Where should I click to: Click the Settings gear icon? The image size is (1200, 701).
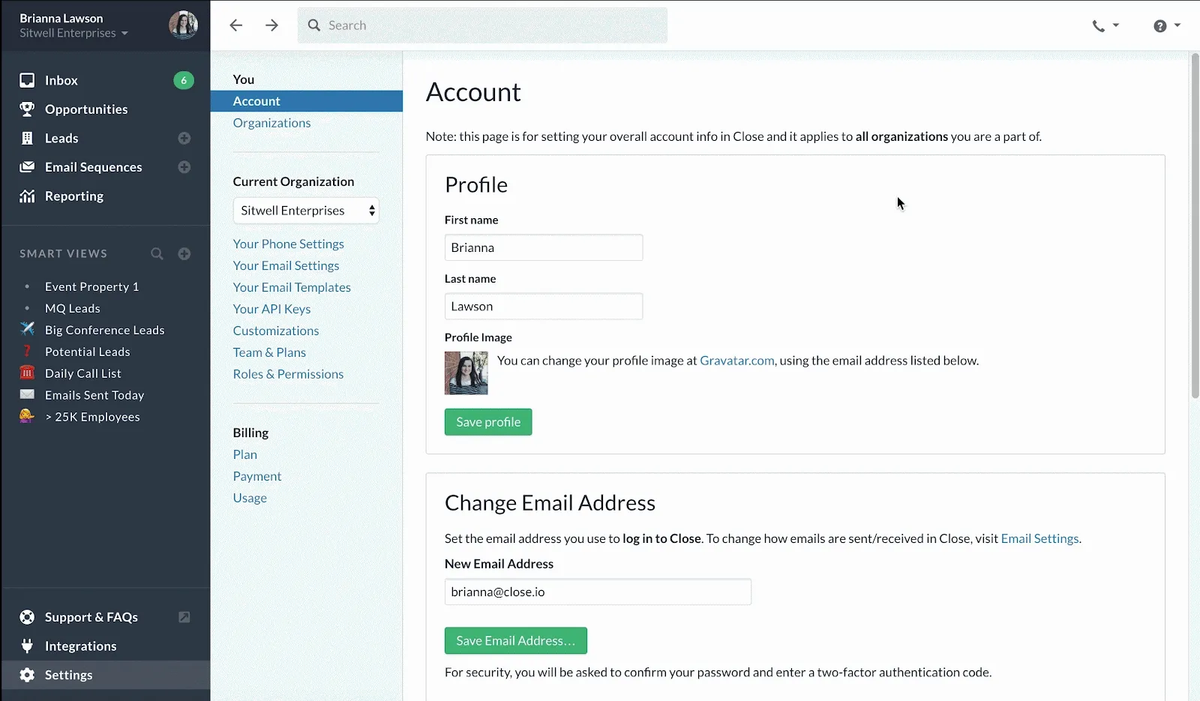pyautogui.click(x=27, y=675)
